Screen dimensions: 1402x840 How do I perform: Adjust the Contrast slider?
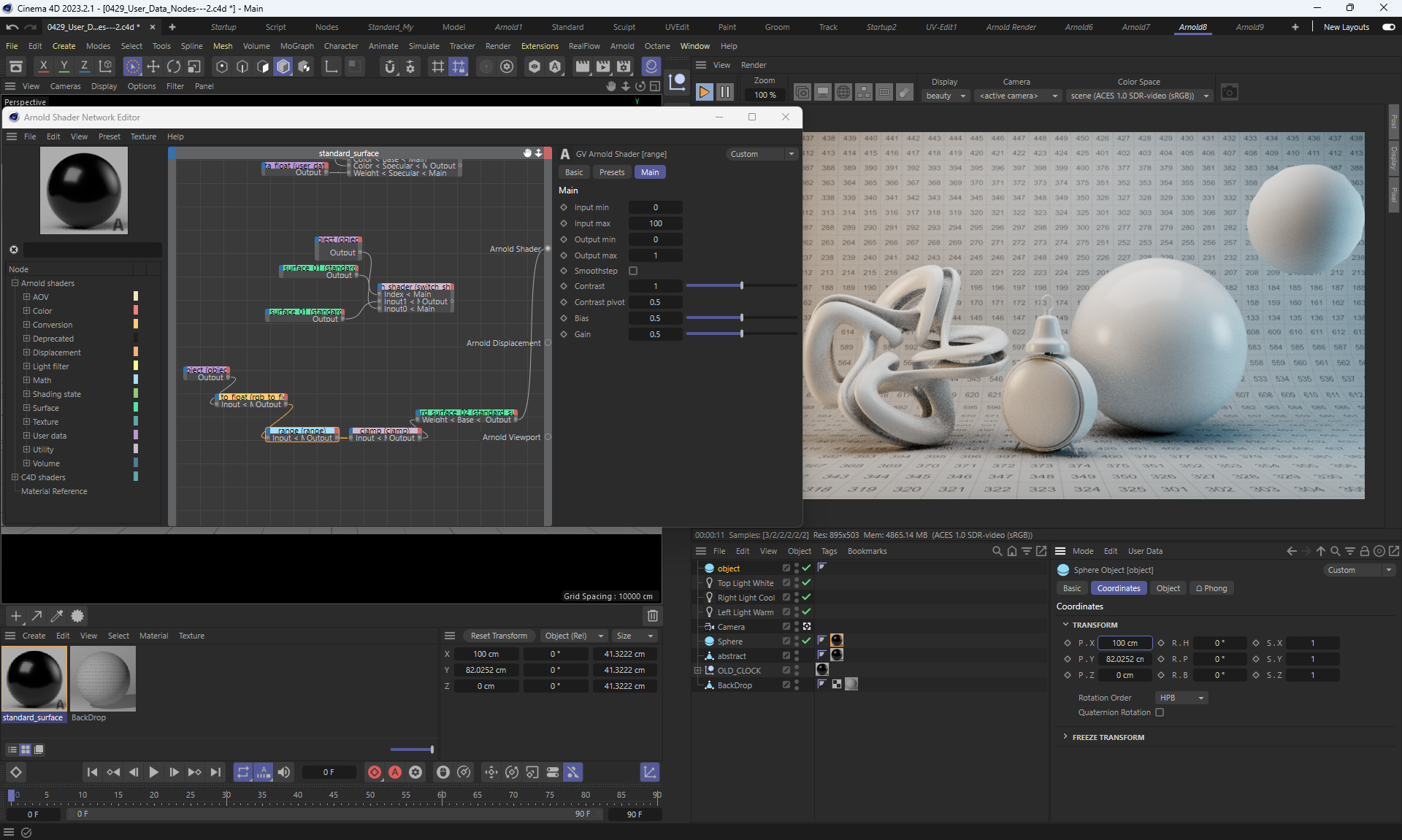click(x=741, y=286)
